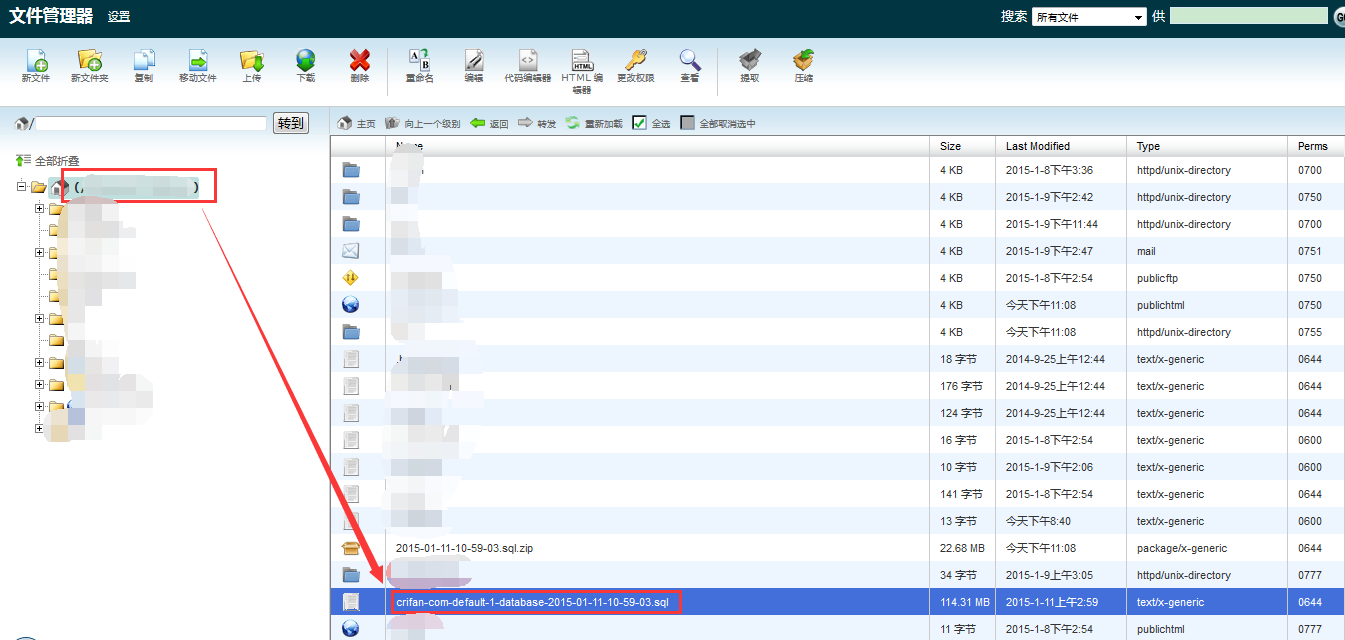Select the 移动文件 (move file) icon
The image size is (1345, 640).
[198, 60]
